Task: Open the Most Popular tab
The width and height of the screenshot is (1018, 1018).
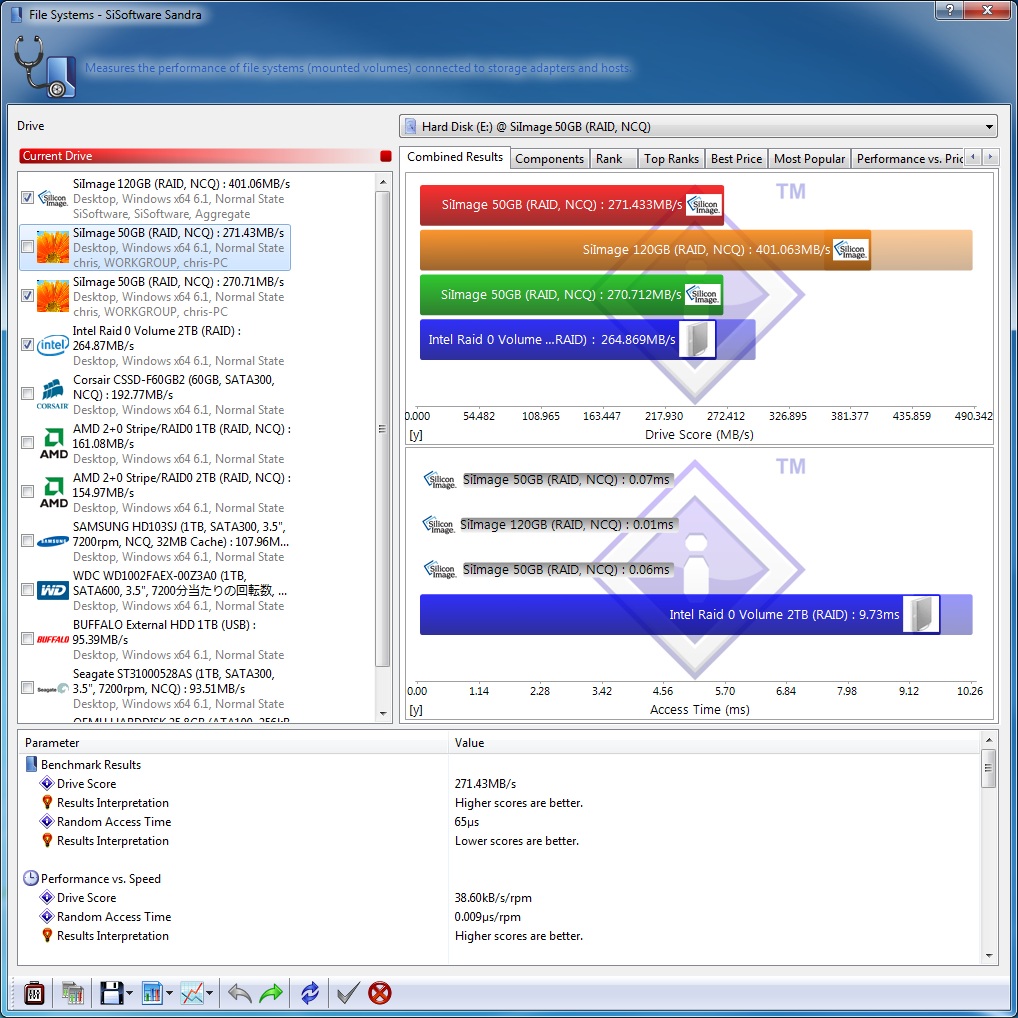Action: point(809,159)
